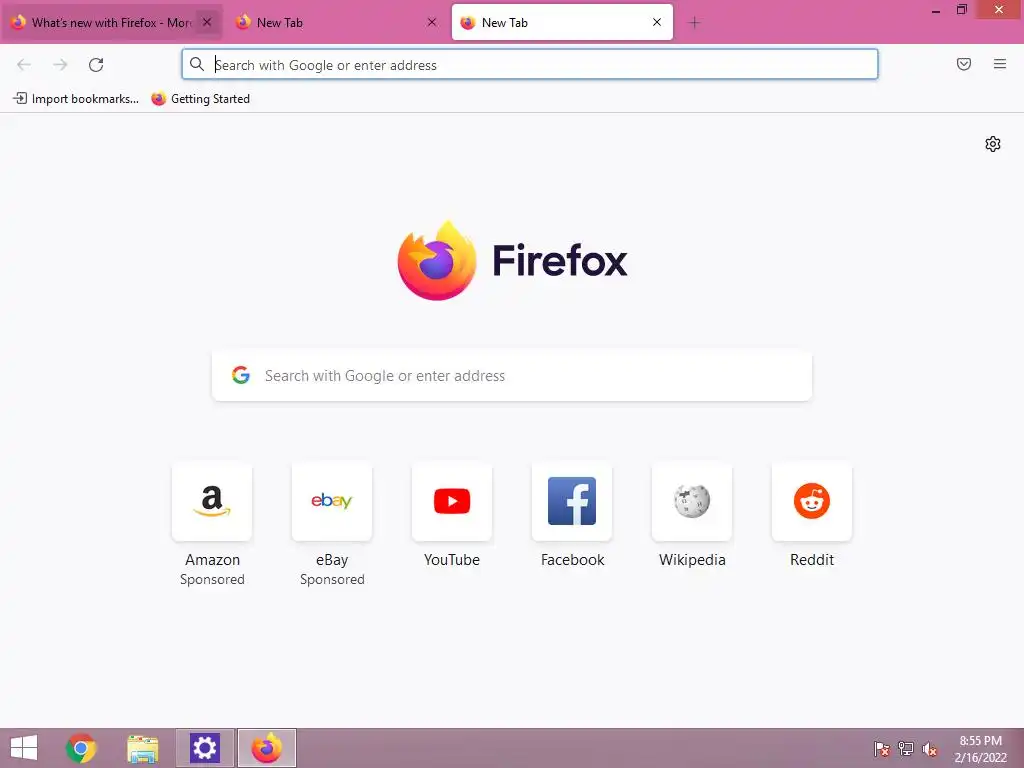Go back using the back arrow

coord(24,65)
